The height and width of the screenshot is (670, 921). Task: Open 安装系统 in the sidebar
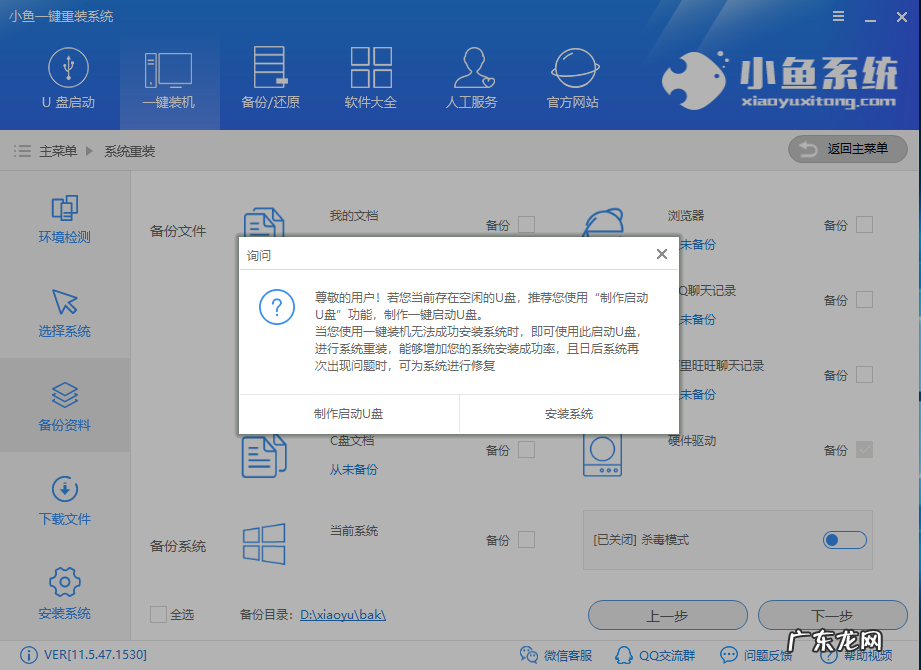(63, 595)
